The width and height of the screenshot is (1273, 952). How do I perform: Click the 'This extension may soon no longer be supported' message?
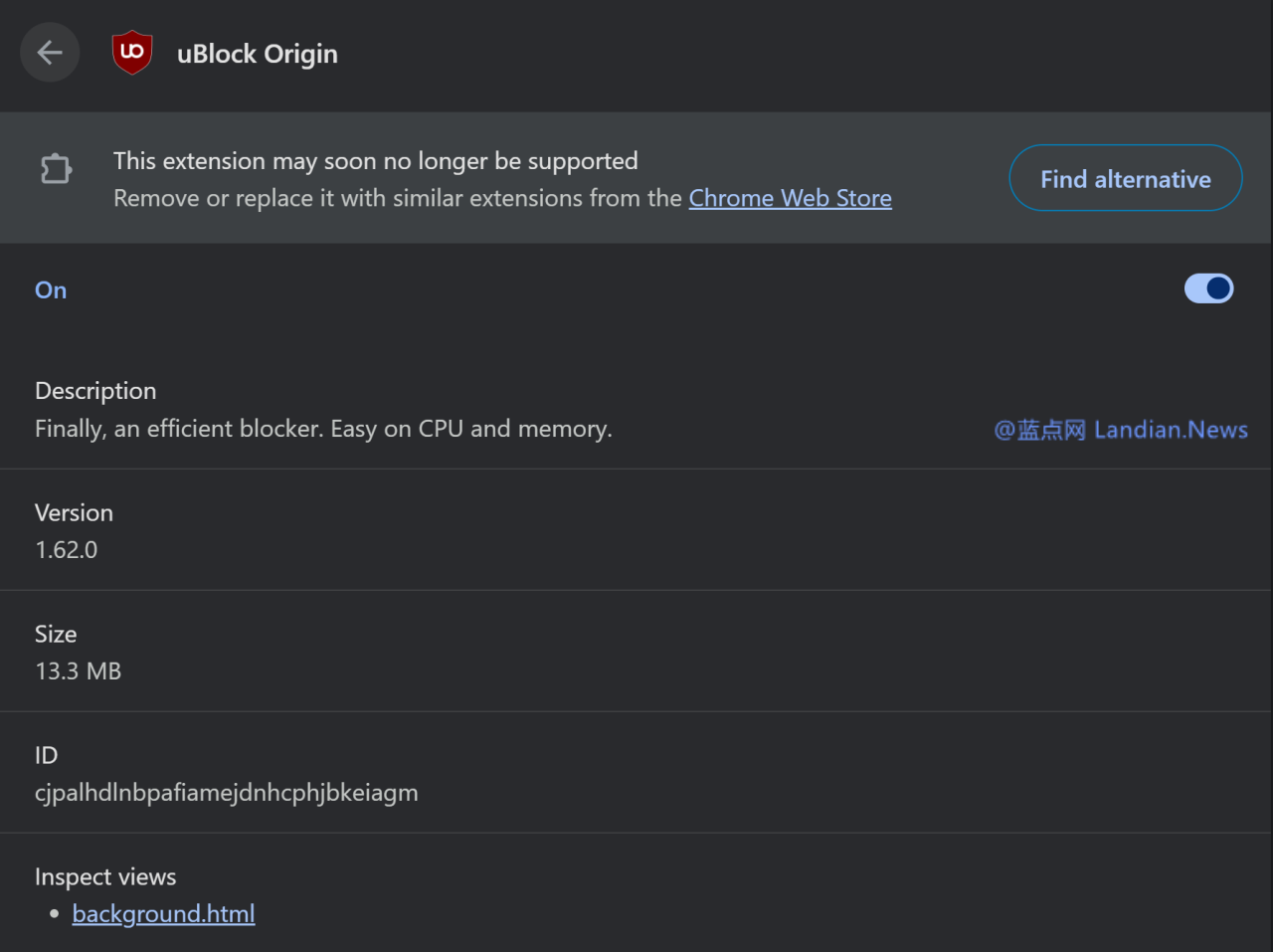click(x=376, y=161)
